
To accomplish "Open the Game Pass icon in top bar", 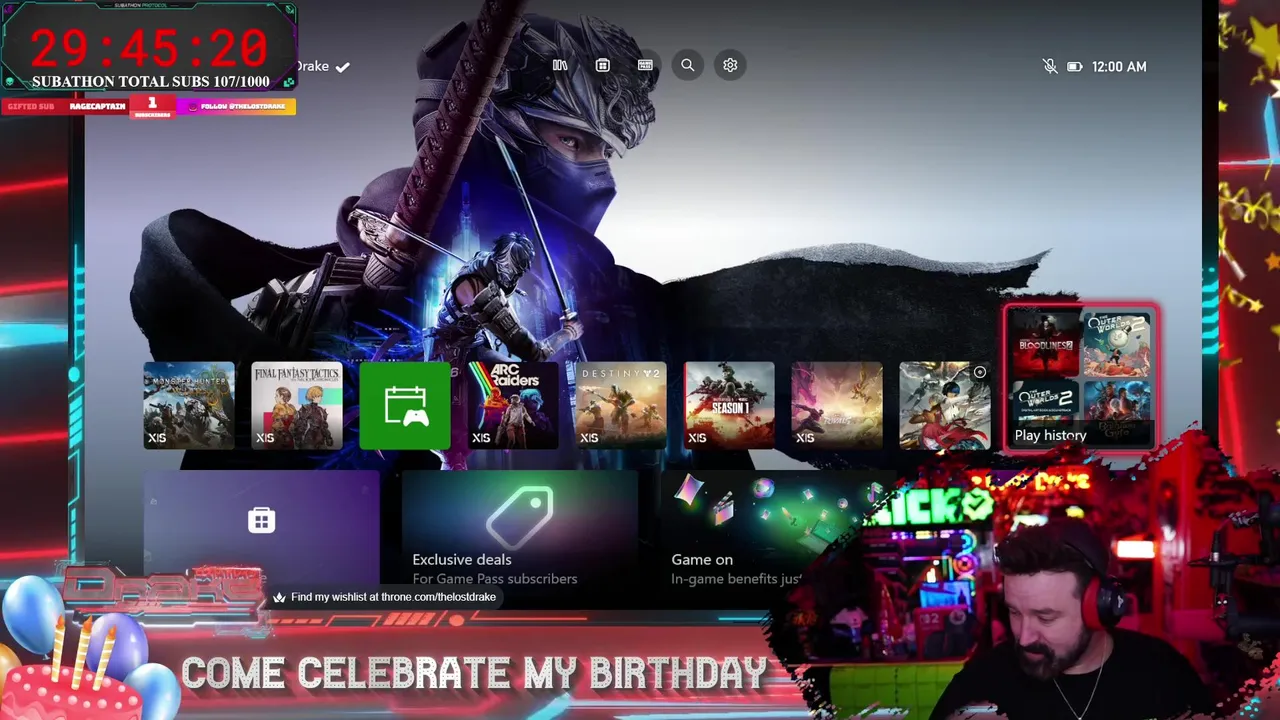I will pyautogui.click(x=645, y=65).
